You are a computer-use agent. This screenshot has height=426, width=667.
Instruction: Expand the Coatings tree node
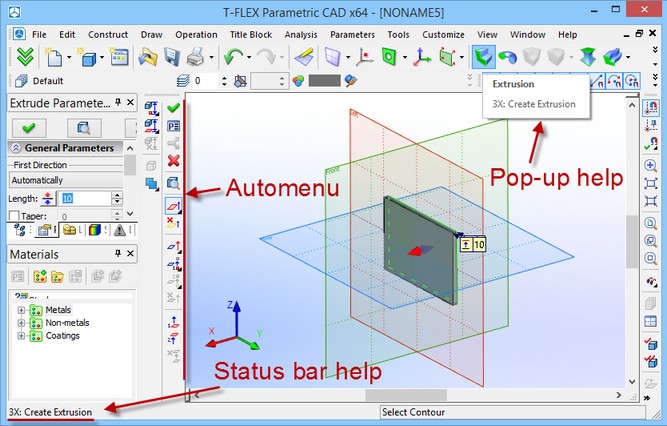pos(21,336)
